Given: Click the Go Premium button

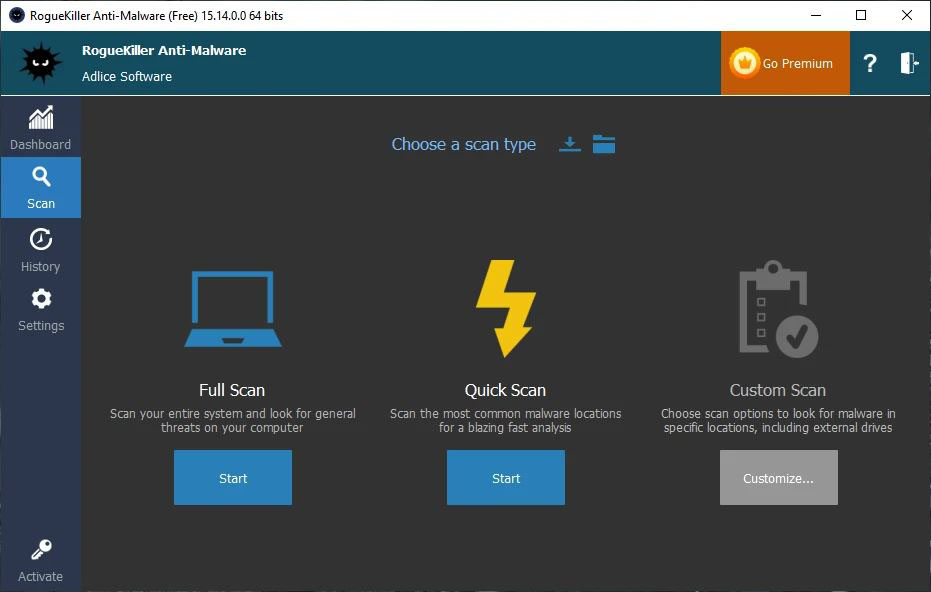Looking at the screenshot, I should [x=785, y=63].
